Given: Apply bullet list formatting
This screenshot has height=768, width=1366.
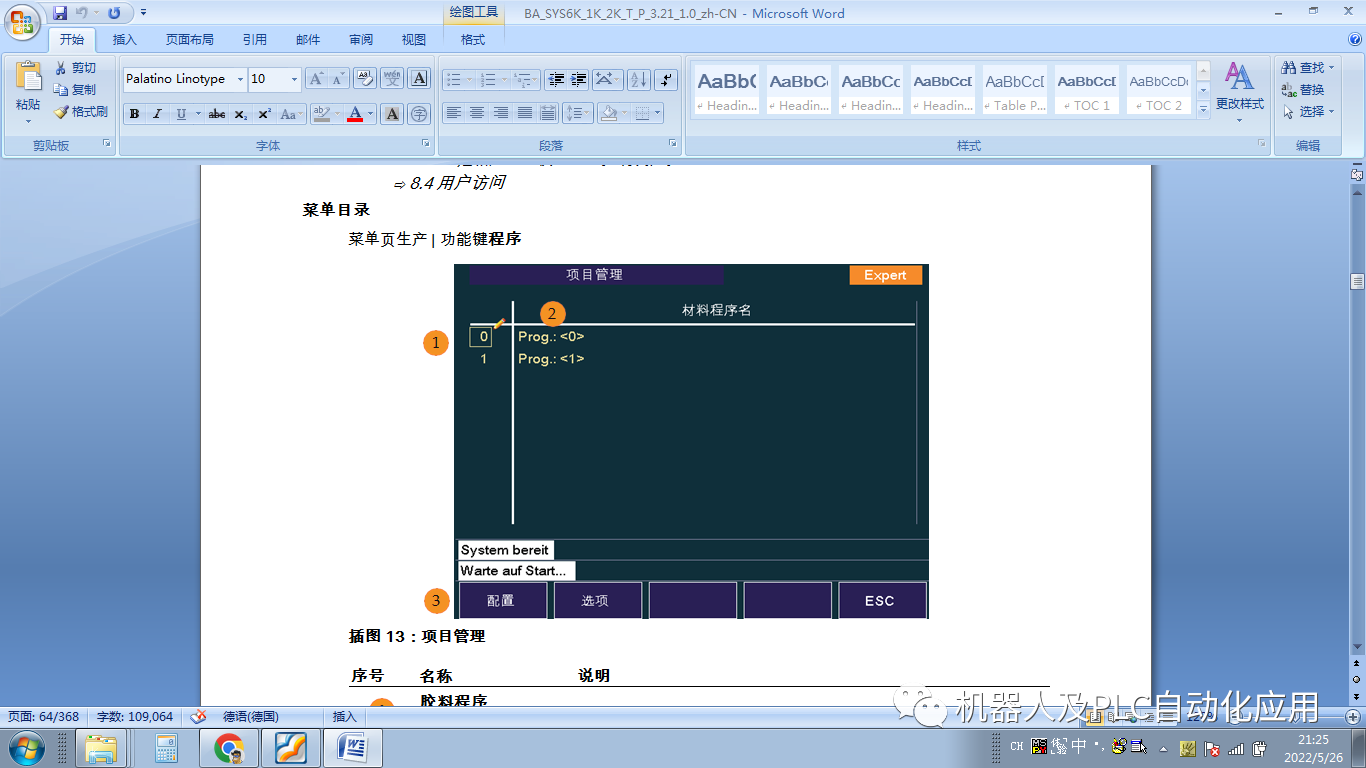Looking at the screenshot, I should point(457,78).
